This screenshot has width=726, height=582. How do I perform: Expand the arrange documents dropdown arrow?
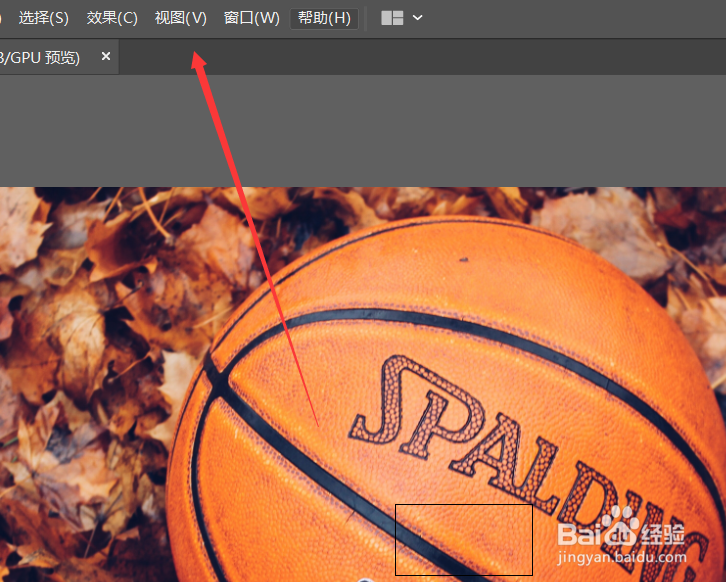pos(417,18)
